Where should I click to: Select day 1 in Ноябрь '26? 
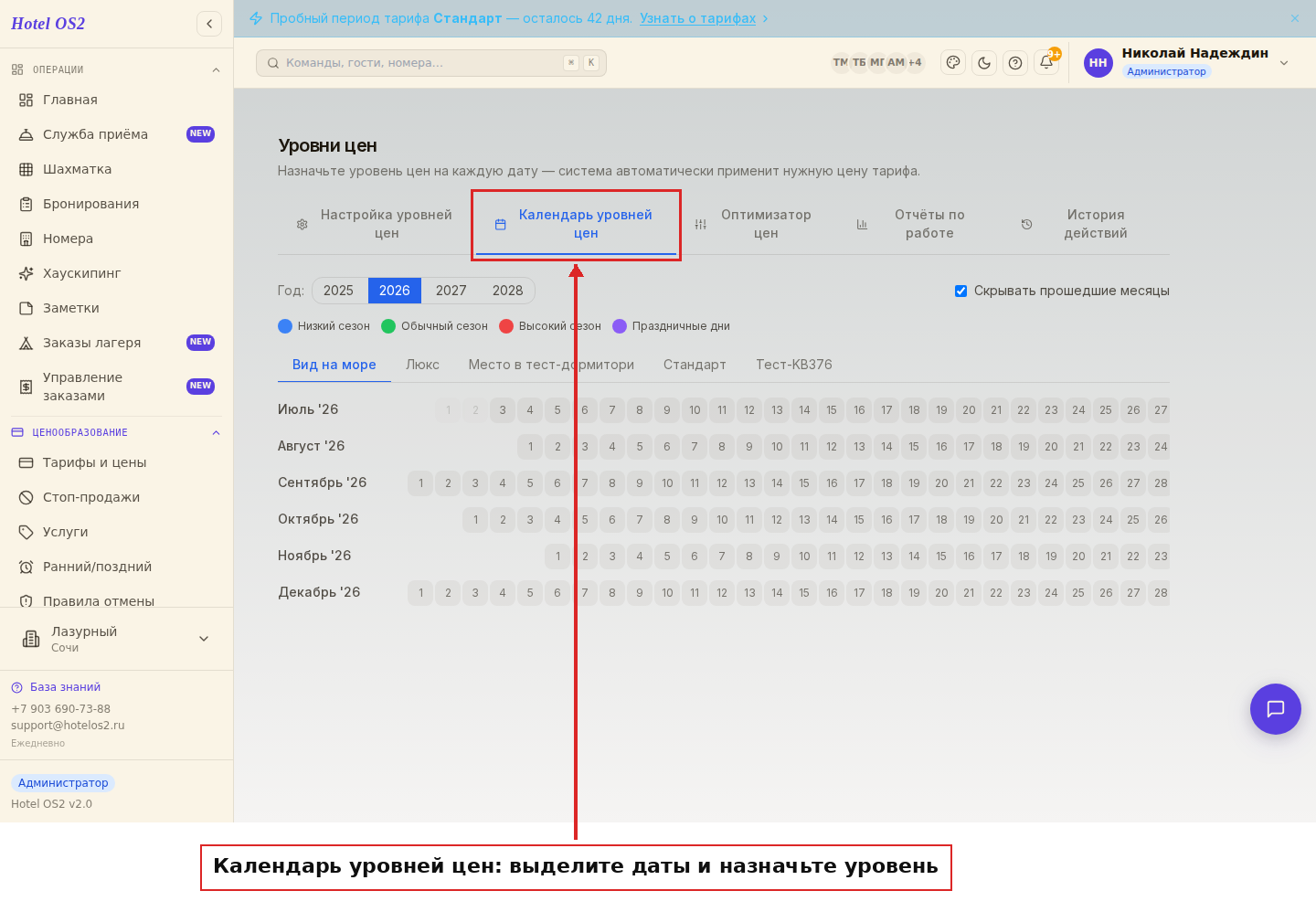click(x=557, y=557)
